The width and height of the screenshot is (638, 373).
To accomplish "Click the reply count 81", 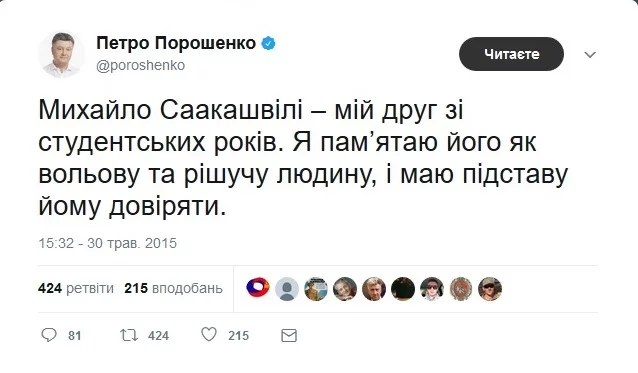I will tap(75, 336).
